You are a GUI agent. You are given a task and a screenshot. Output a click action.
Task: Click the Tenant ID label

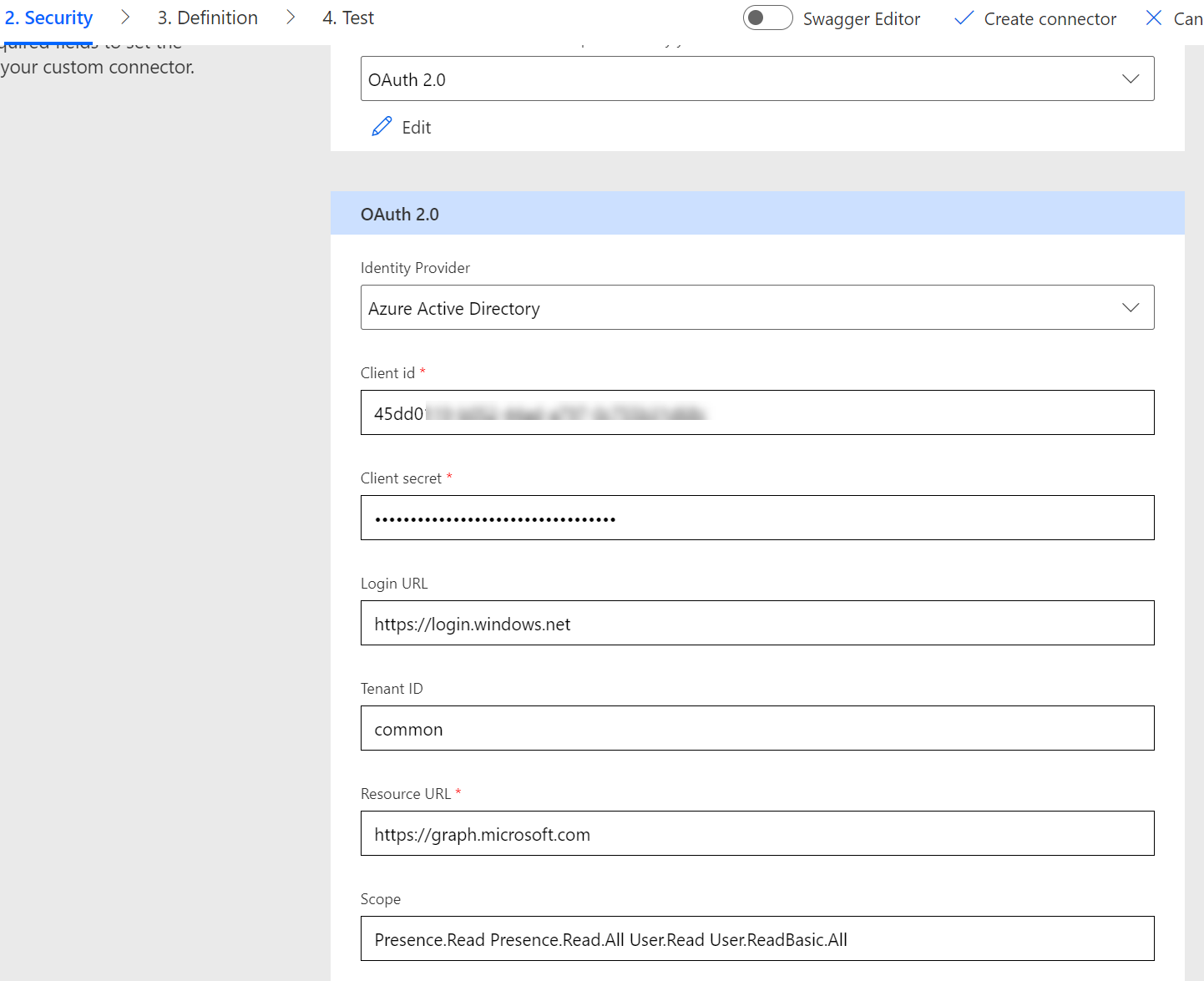(392, 689)
